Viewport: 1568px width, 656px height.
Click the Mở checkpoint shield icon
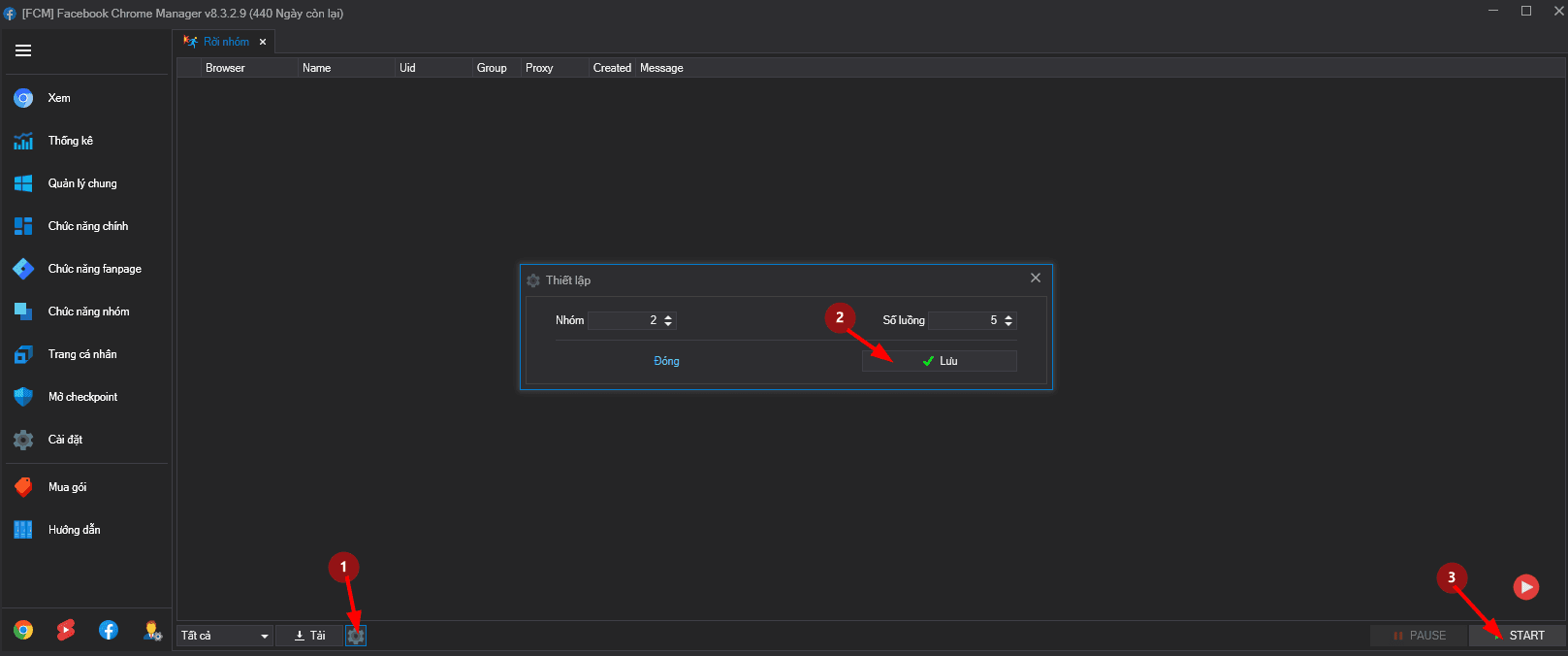(23, 397)
